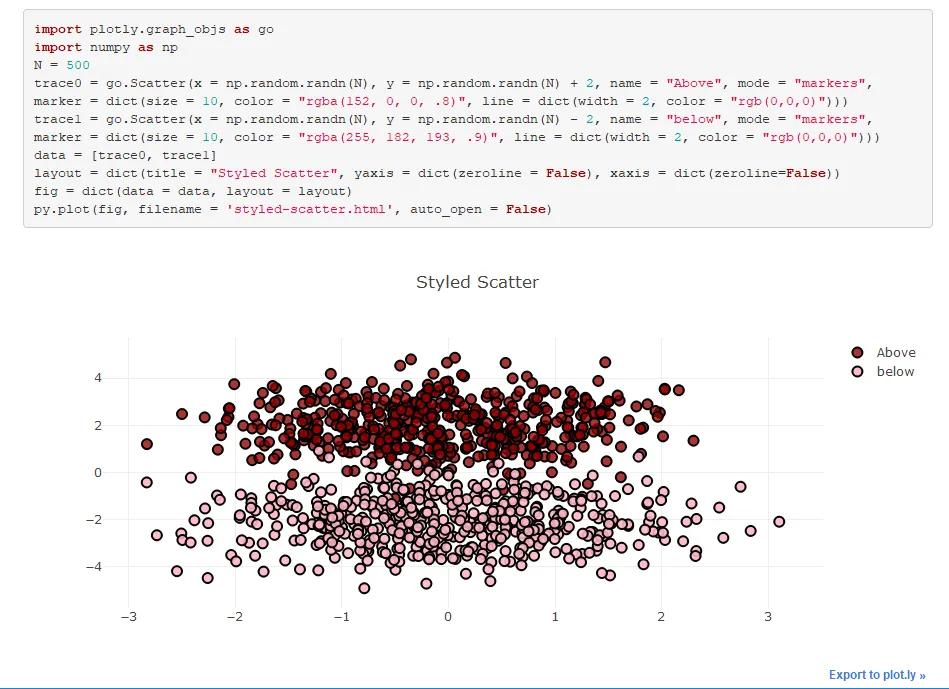Click the x-axis tick label 1

coord(554,616)
